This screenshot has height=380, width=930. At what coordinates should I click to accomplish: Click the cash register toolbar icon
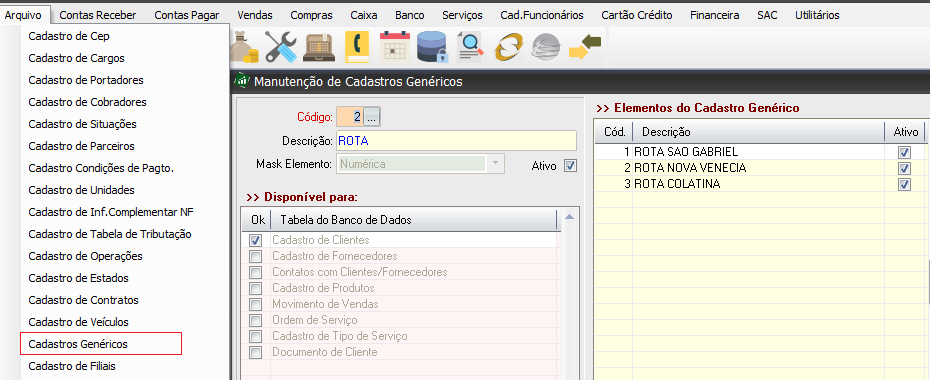320,47
